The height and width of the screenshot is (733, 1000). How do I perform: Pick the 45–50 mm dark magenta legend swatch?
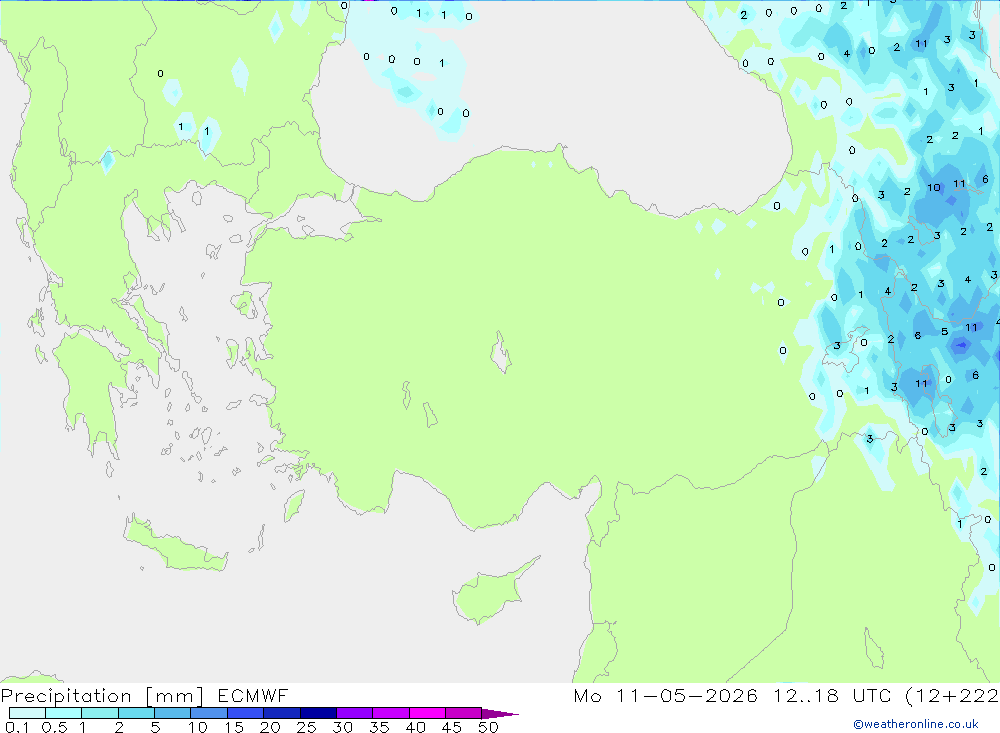tap(464, 713)
